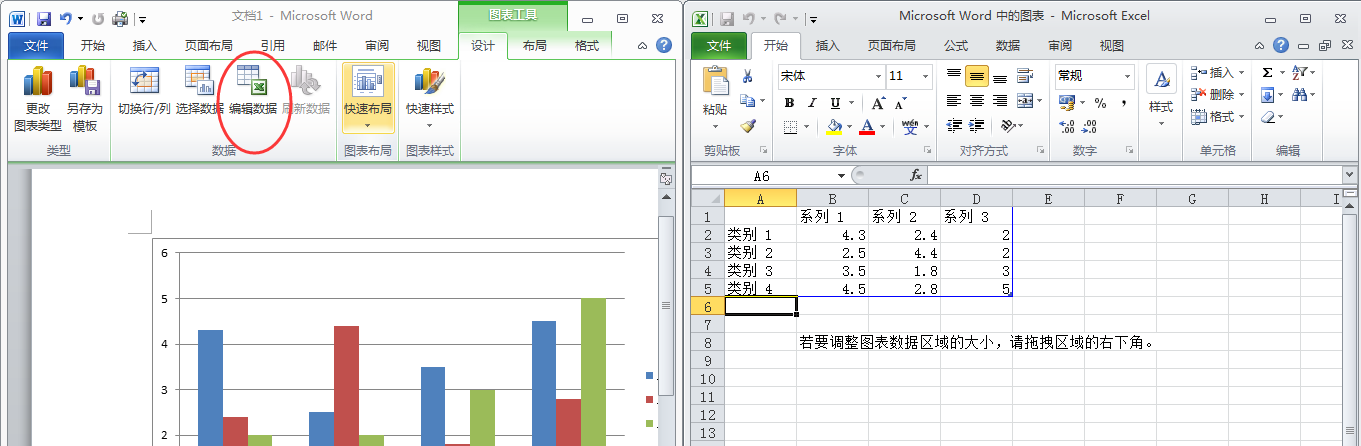The height and width of the screenshot is (446, 1361).
Task: Open Excel's 数据 (Data) tab
Action: 1008,45
